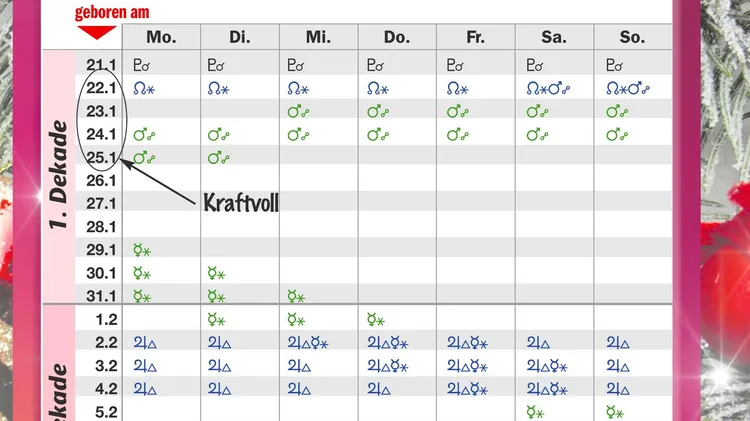Click the Mars symbol in Monday's 25.1 row
Viewport: 750px width, 421px height.
coord(140,157)
